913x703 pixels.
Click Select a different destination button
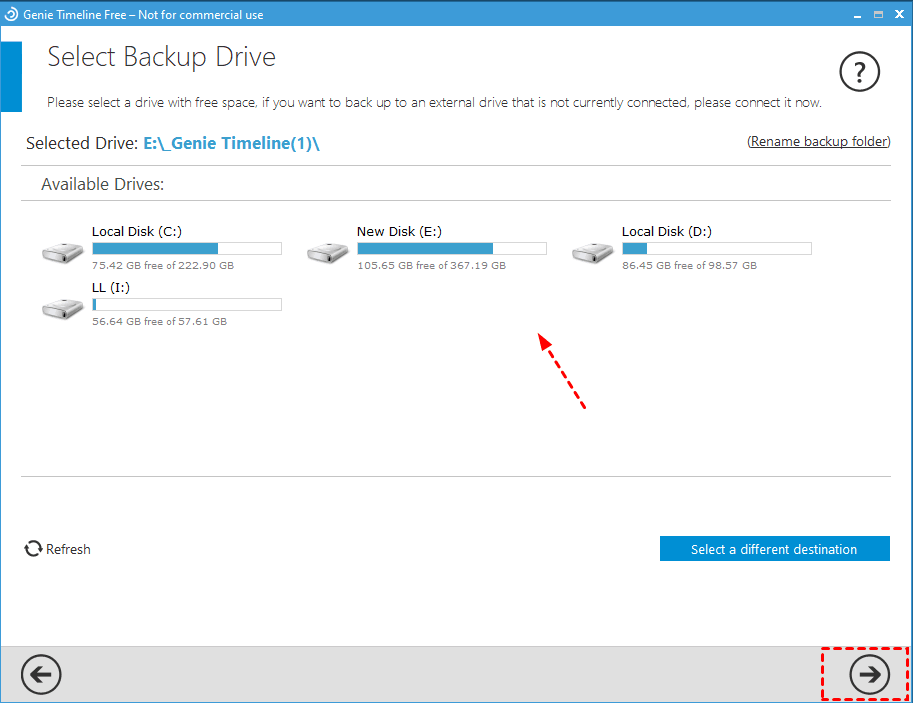pyautogui.click(x=774, y=549)
